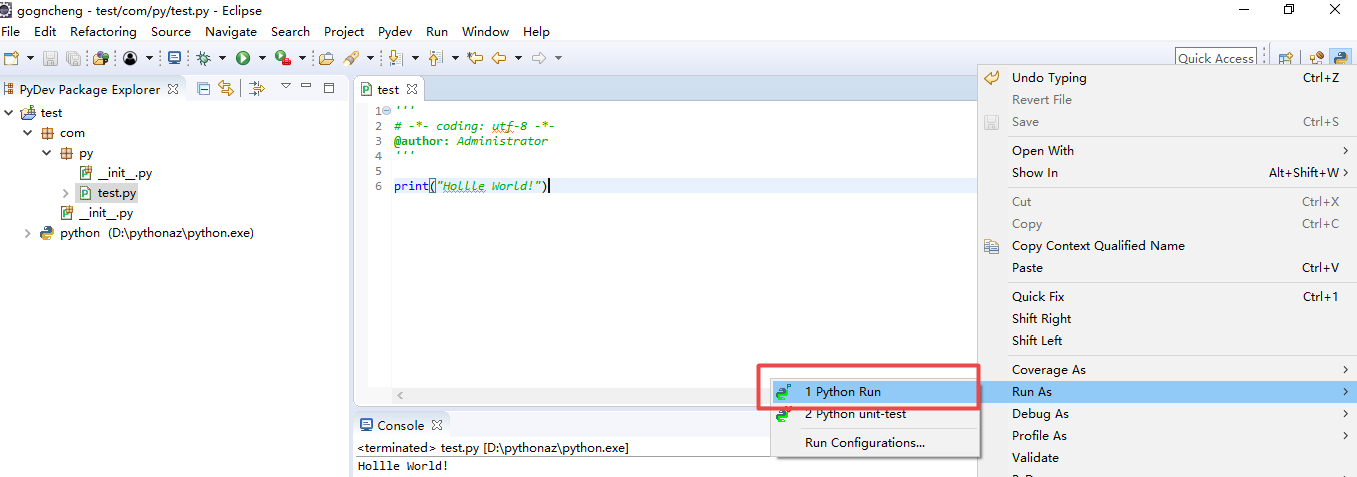Switch to the Java EE perspective icon

pos(1317,58)
